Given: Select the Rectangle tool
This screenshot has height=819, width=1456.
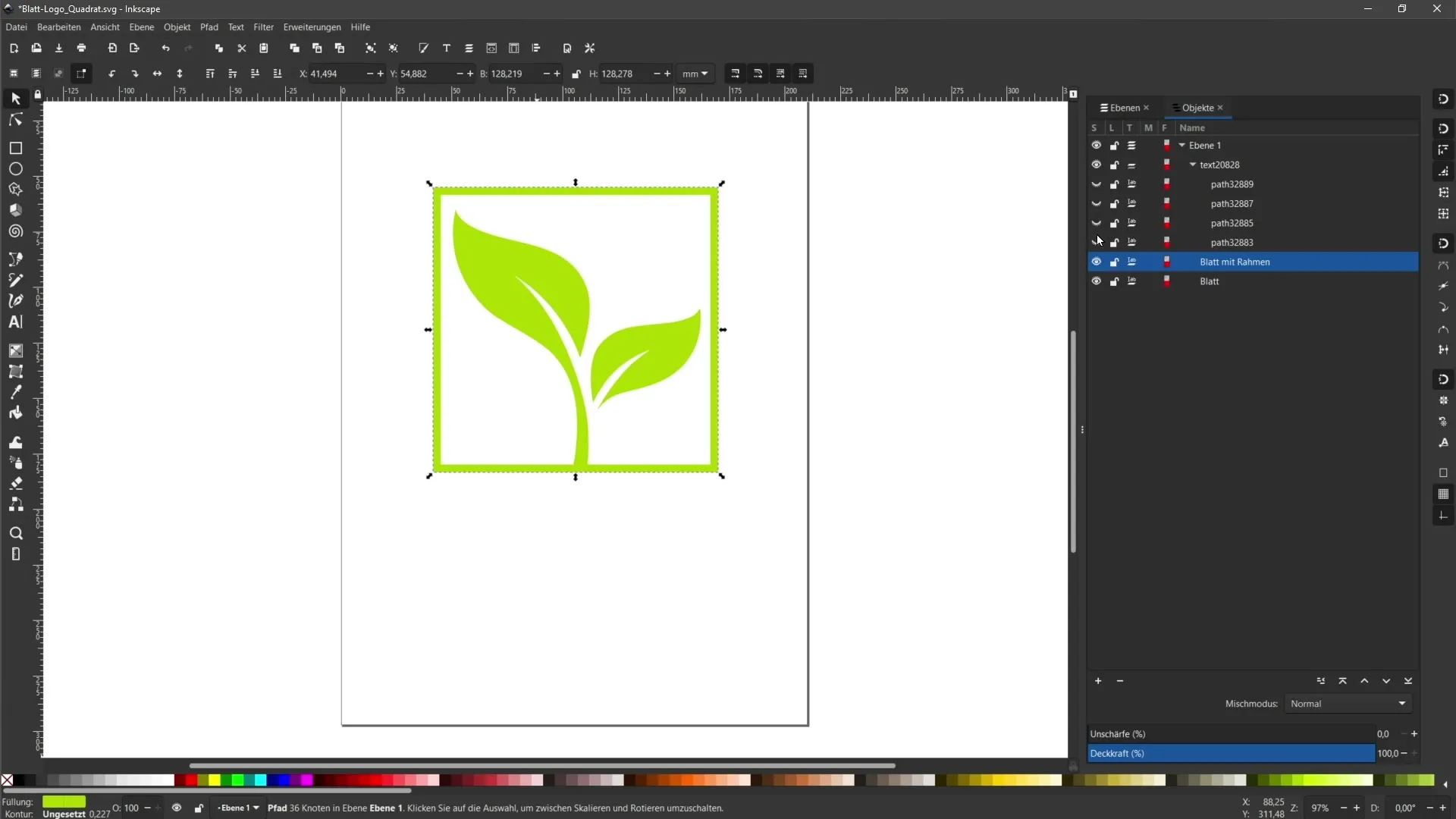Looking at the screenshot, I should [15, 147].
